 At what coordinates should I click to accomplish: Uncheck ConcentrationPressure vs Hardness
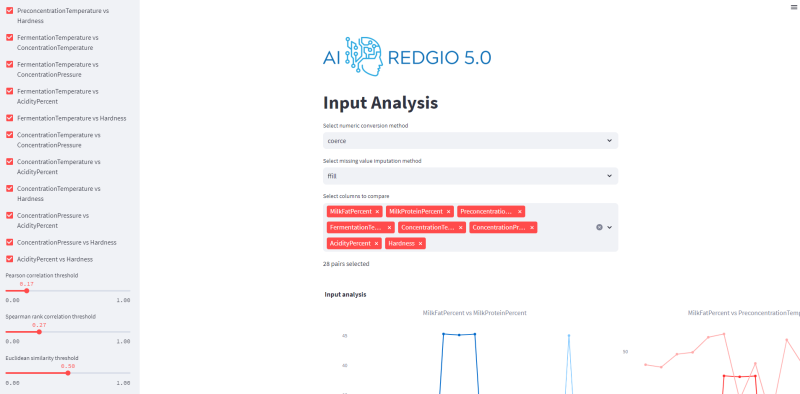(9, 242)
